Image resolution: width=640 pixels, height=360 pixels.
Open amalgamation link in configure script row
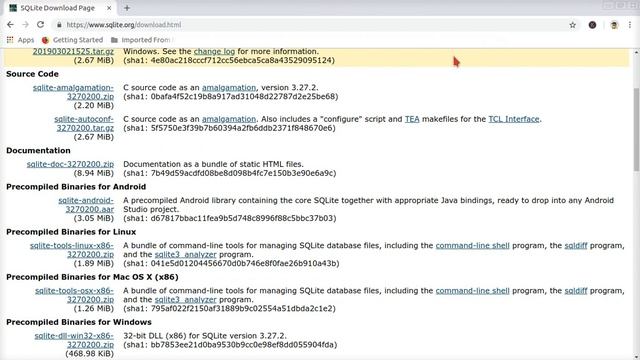point(229,119)
